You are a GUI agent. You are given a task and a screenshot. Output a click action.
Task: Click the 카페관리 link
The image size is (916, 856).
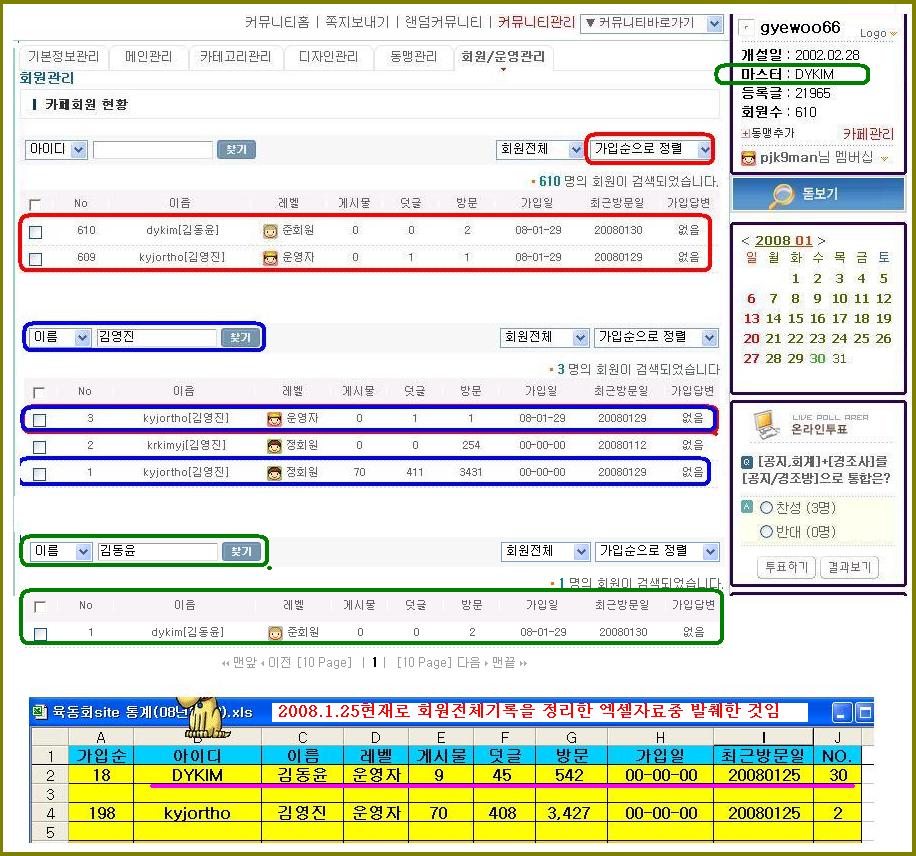click(867, 133)
